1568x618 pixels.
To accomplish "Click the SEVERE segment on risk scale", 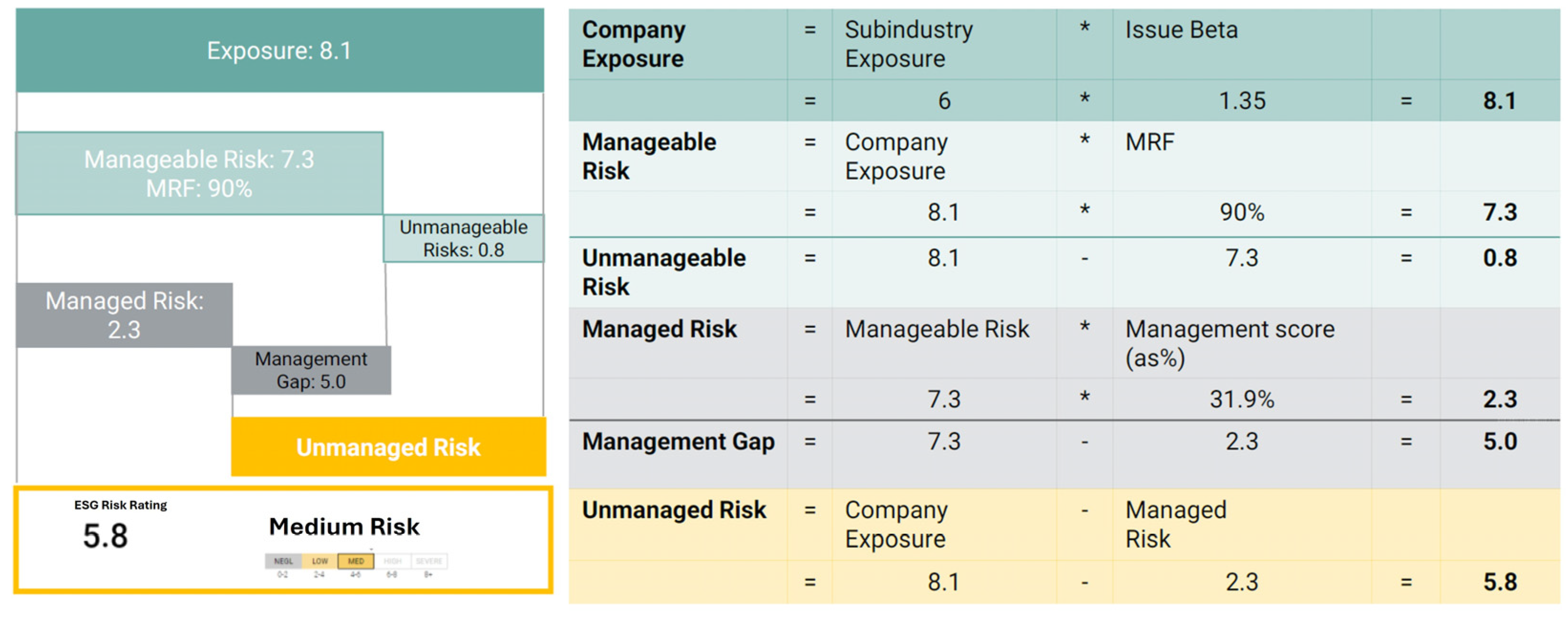I will (429, 561).
